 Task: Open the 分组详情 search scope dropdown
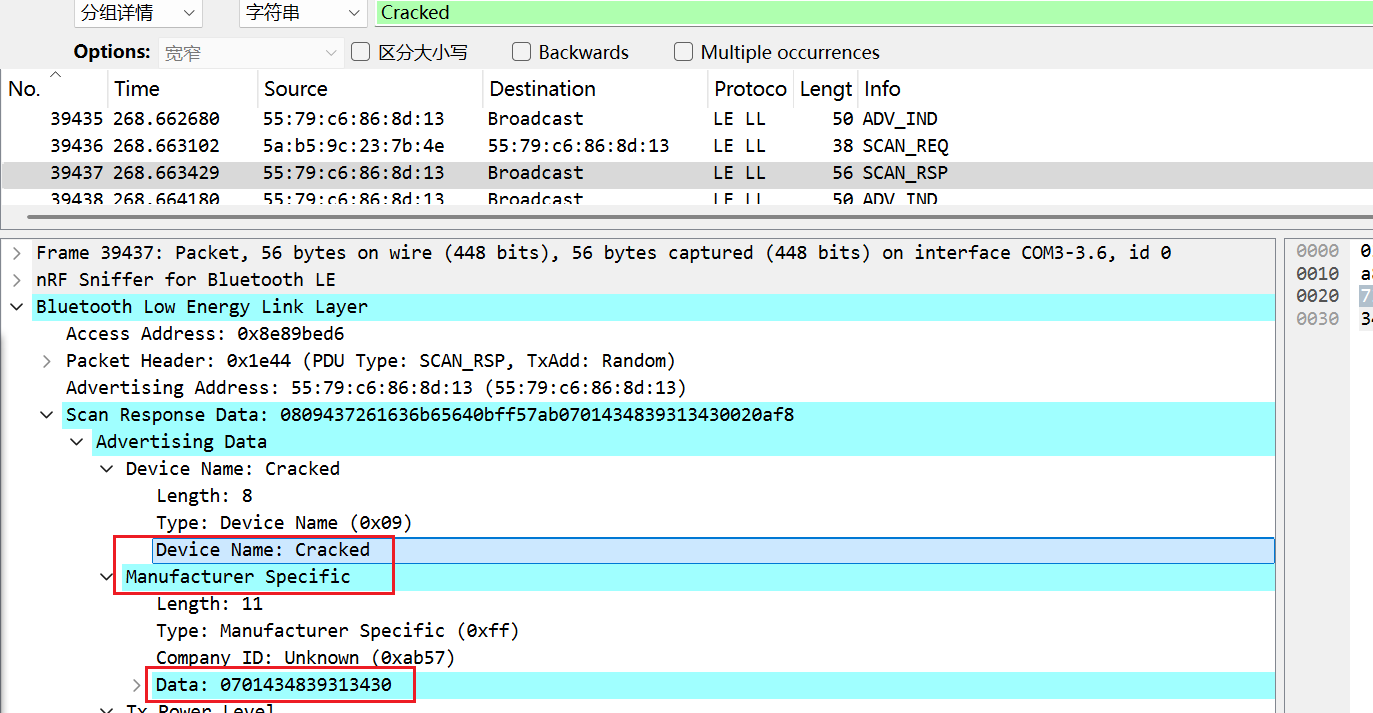pyautogui.click(x=138, y=13)
